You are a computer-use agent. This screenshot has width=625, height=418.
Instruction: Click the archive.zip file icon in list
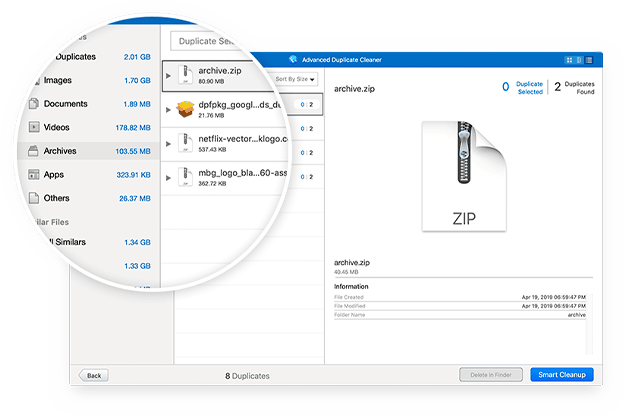coord(185,75)
